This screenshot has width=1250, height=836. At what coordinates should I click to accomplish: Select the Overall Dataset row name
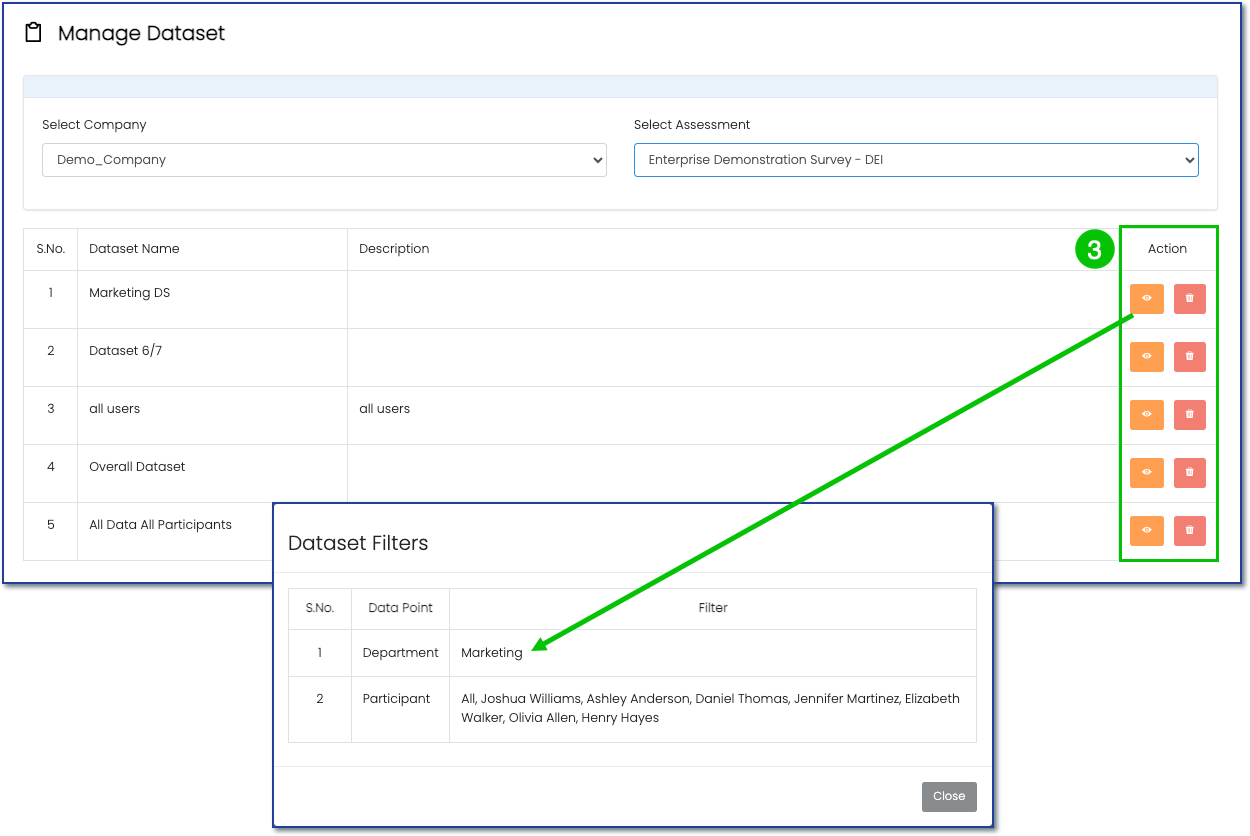click(137, 467)
